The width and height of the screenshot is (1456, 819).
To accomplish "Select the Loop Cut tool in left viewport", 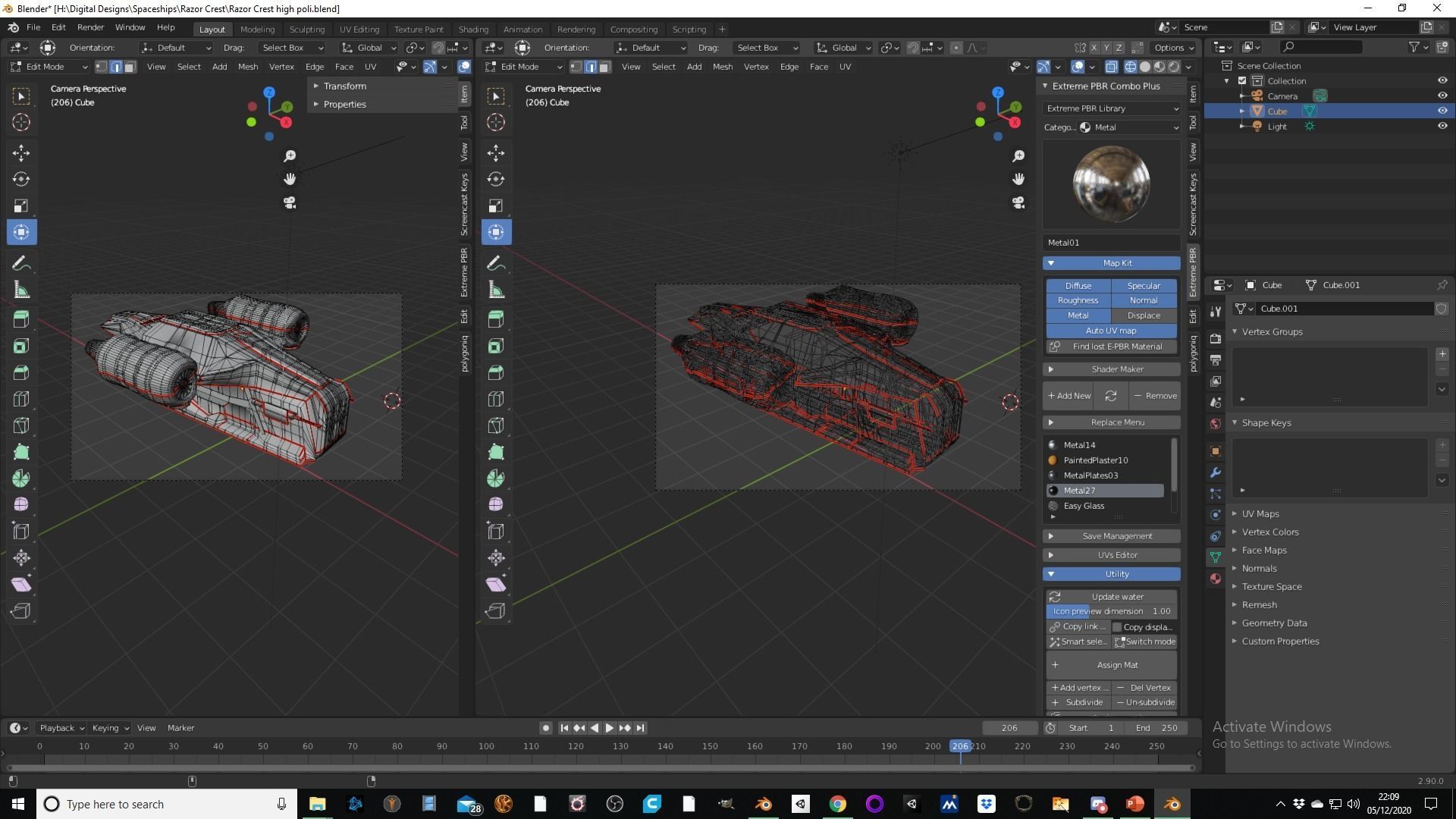I will 21,399.
